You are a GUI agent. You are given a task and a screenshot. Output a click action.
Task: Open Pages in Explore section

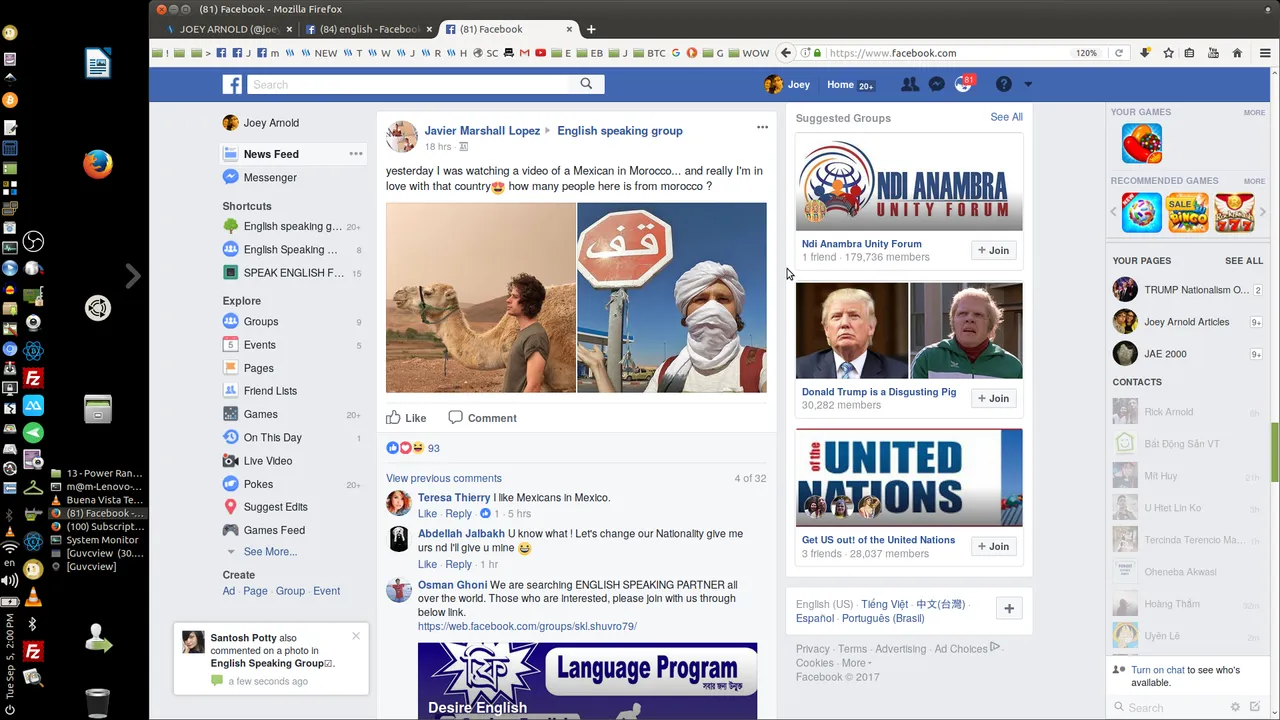pos(258,368)
